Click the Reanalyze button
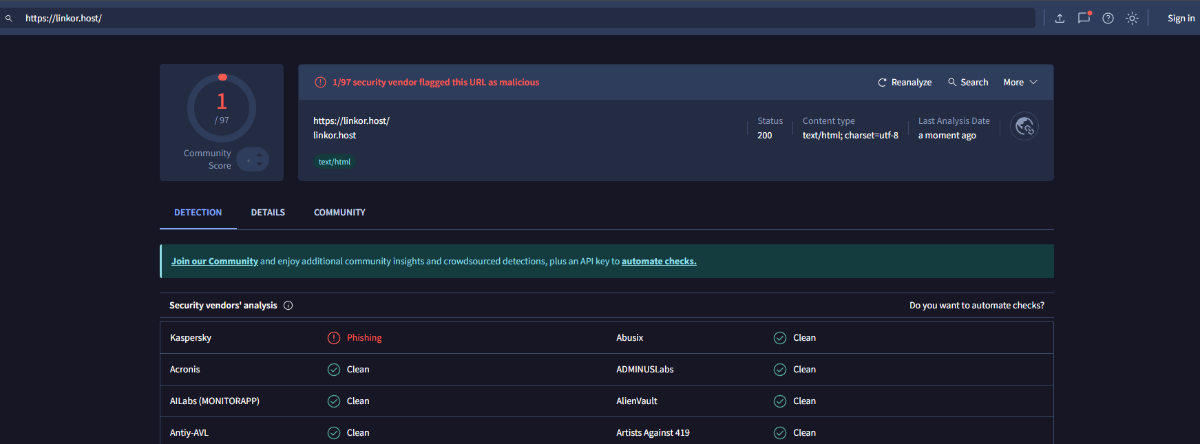1200x444 pixels. 905,82
